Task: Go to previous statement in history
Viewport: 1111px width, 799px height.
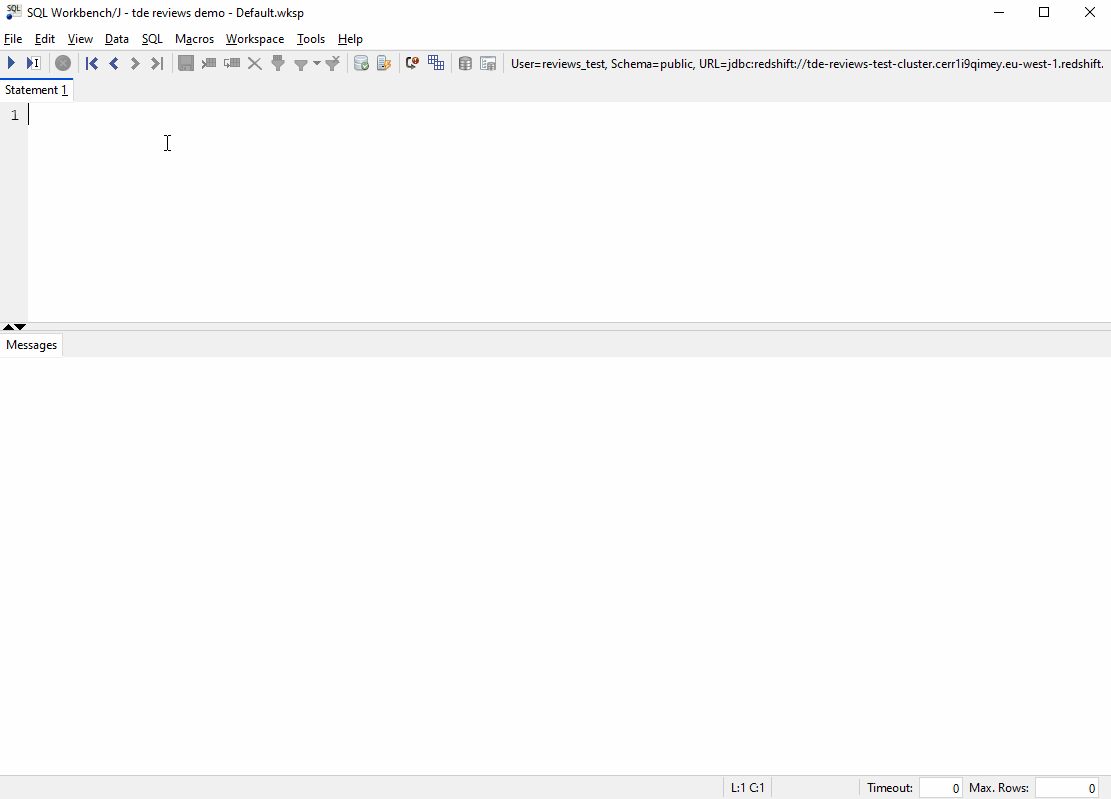Action: [113, 63]
